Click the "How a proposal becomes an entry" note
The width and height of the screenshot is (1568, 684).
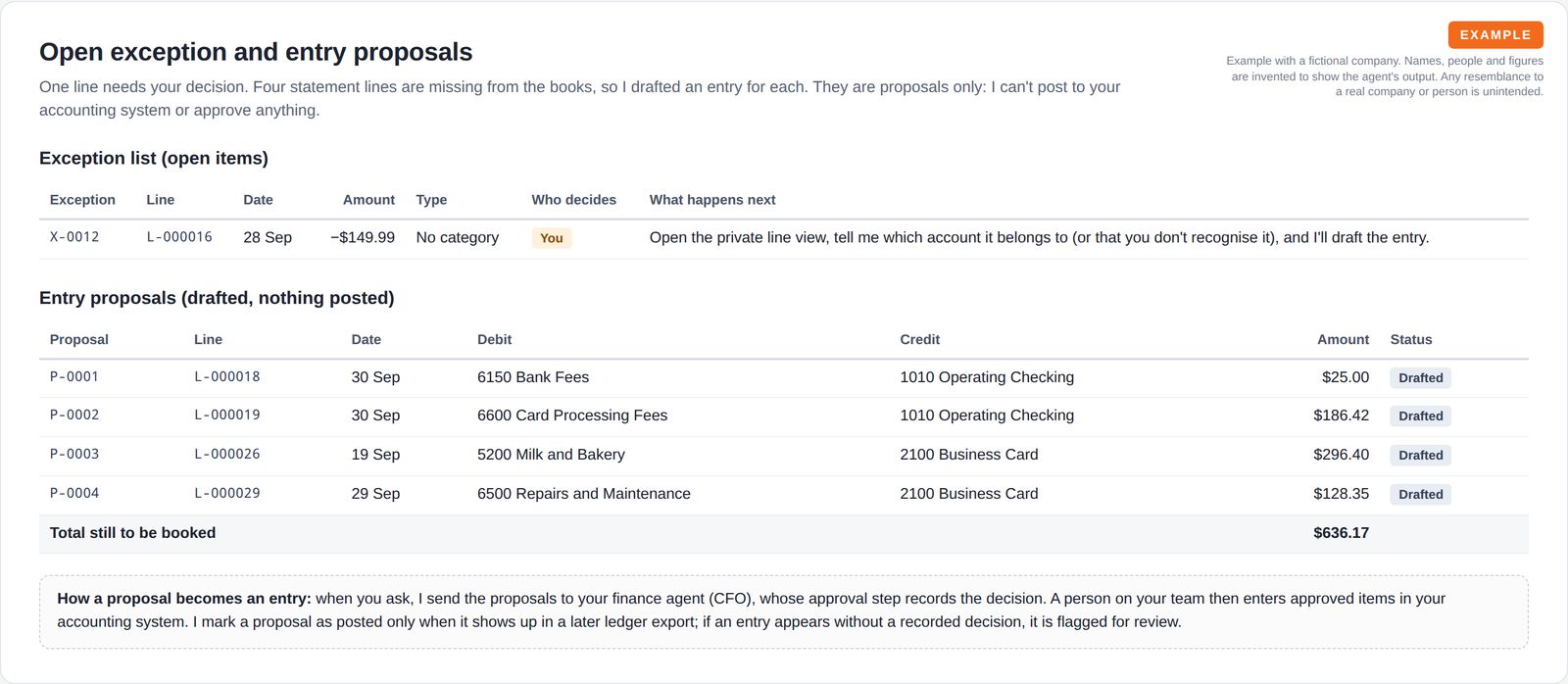pyautogui.click(x=784, y=611)
